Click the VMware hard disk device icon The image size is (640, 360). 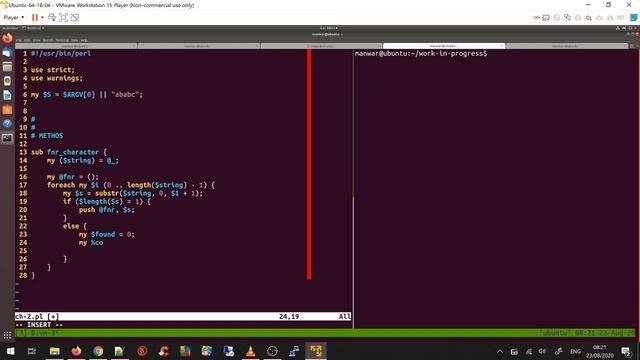546,18
